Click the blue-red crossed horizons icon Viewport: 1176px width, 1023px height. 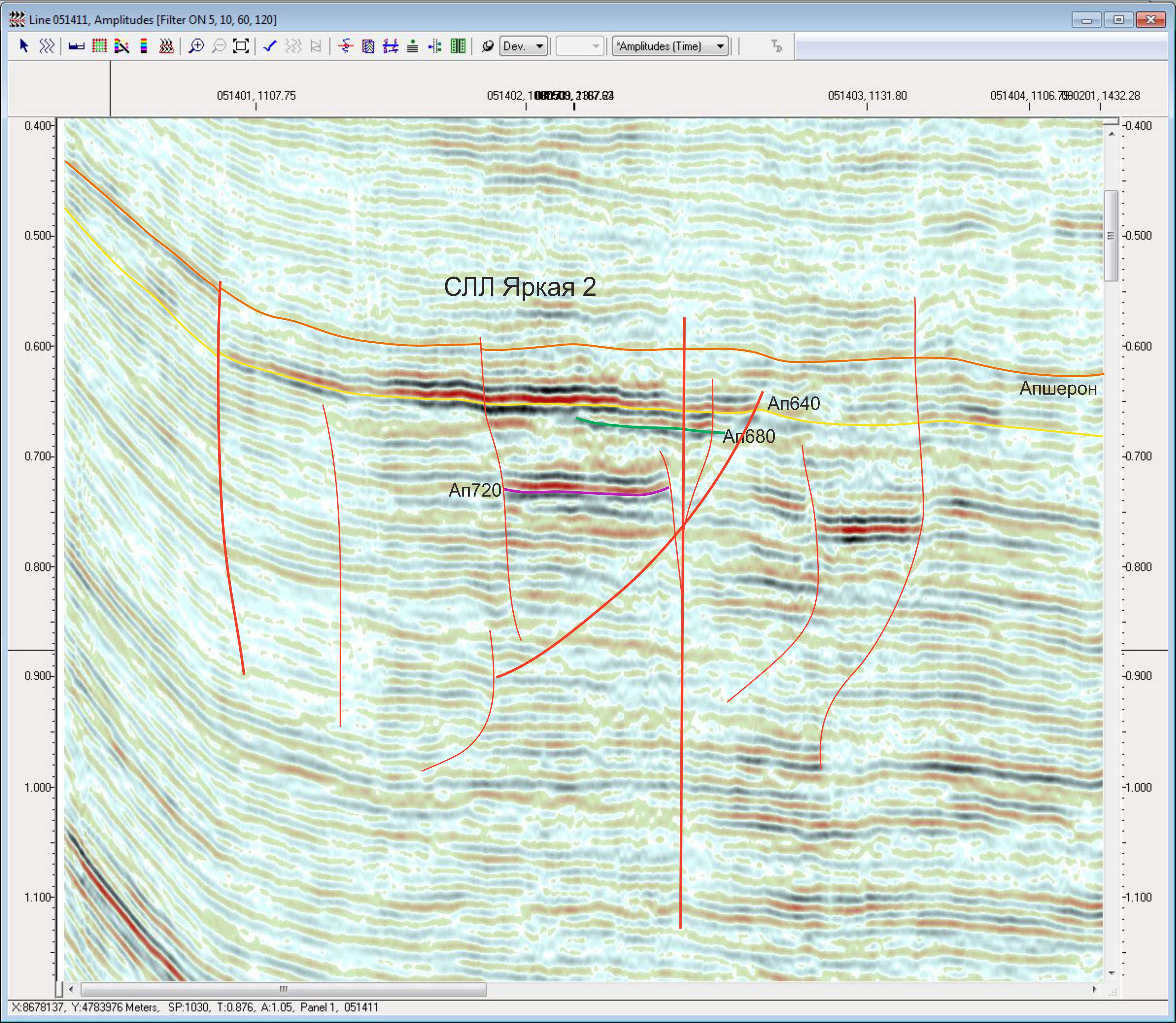[x=391, y=46]
